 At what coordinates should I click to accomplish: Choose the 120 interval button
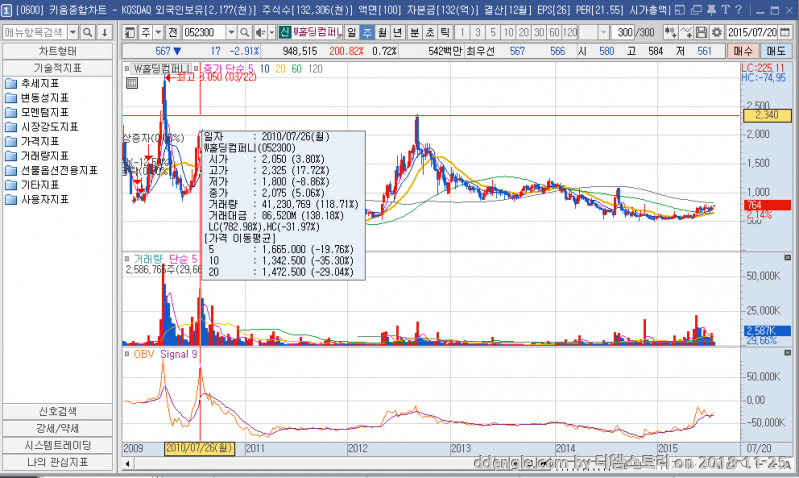570,33
